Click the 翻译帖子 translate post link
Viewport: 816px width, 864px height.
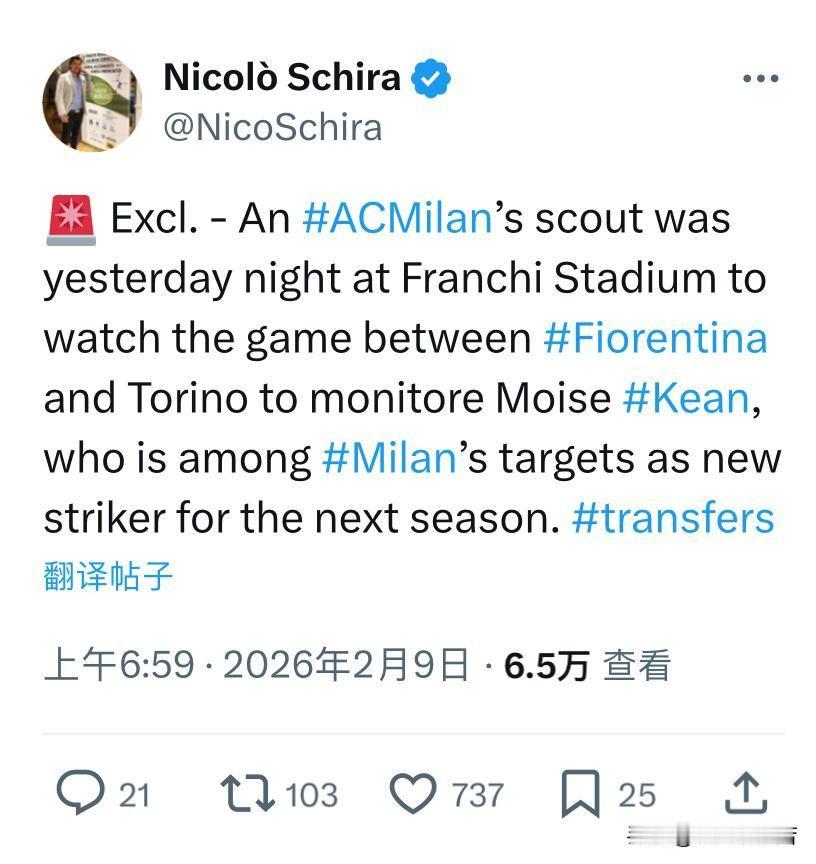pos(108,576)
